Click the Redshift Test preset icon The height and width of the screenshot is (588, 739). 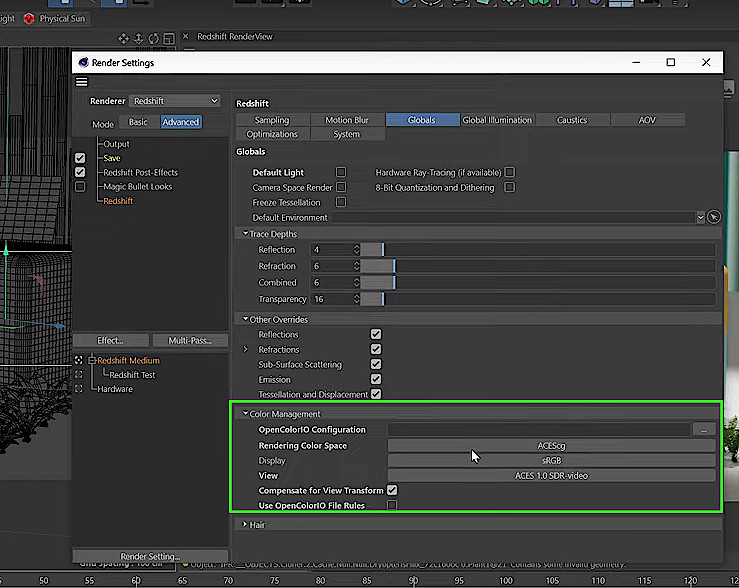(x=80, y=375)
